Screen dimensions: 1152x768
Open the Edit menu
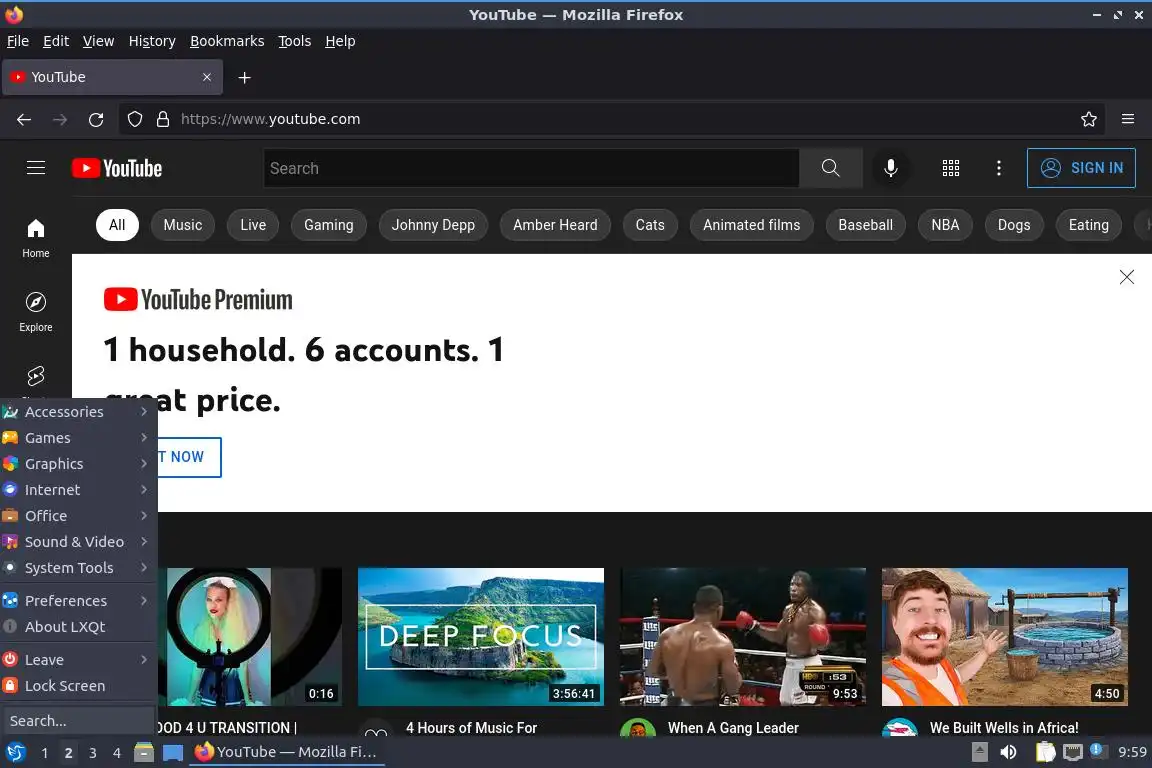(56, 41)
